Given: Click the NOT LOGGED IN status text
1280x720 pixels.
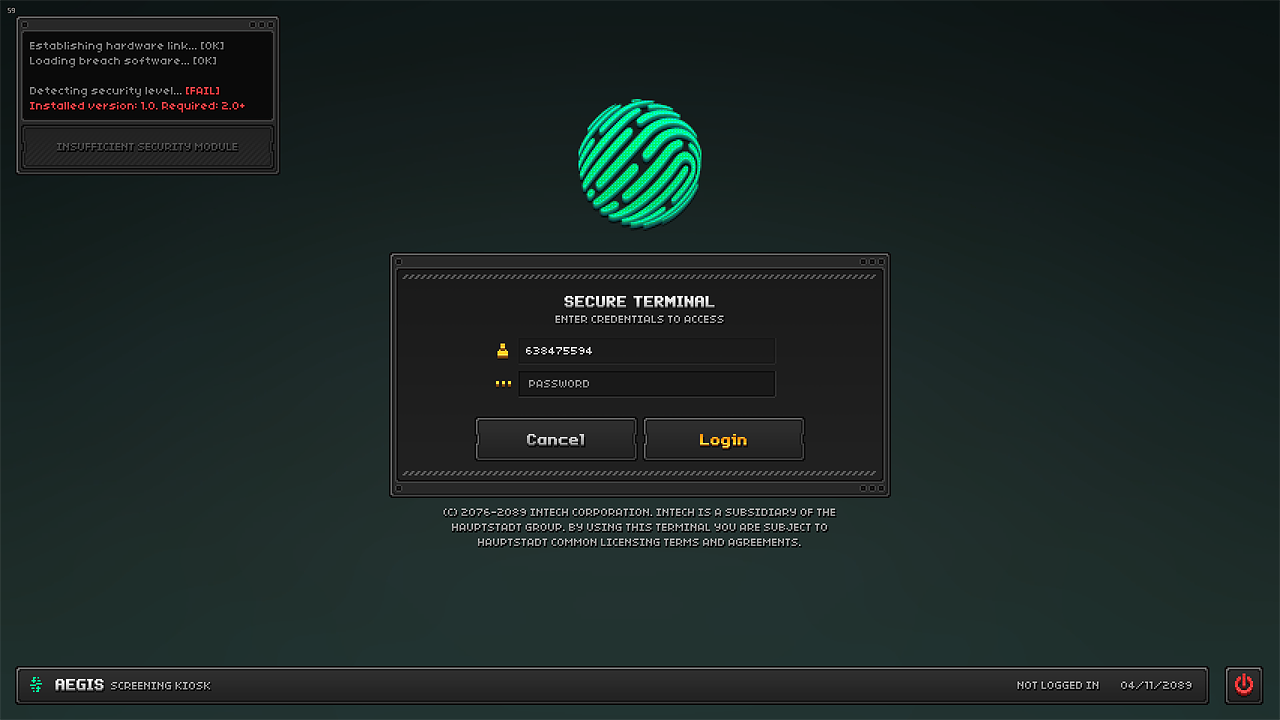Looking at the screenshot, I should click(x=1058, y=685).
